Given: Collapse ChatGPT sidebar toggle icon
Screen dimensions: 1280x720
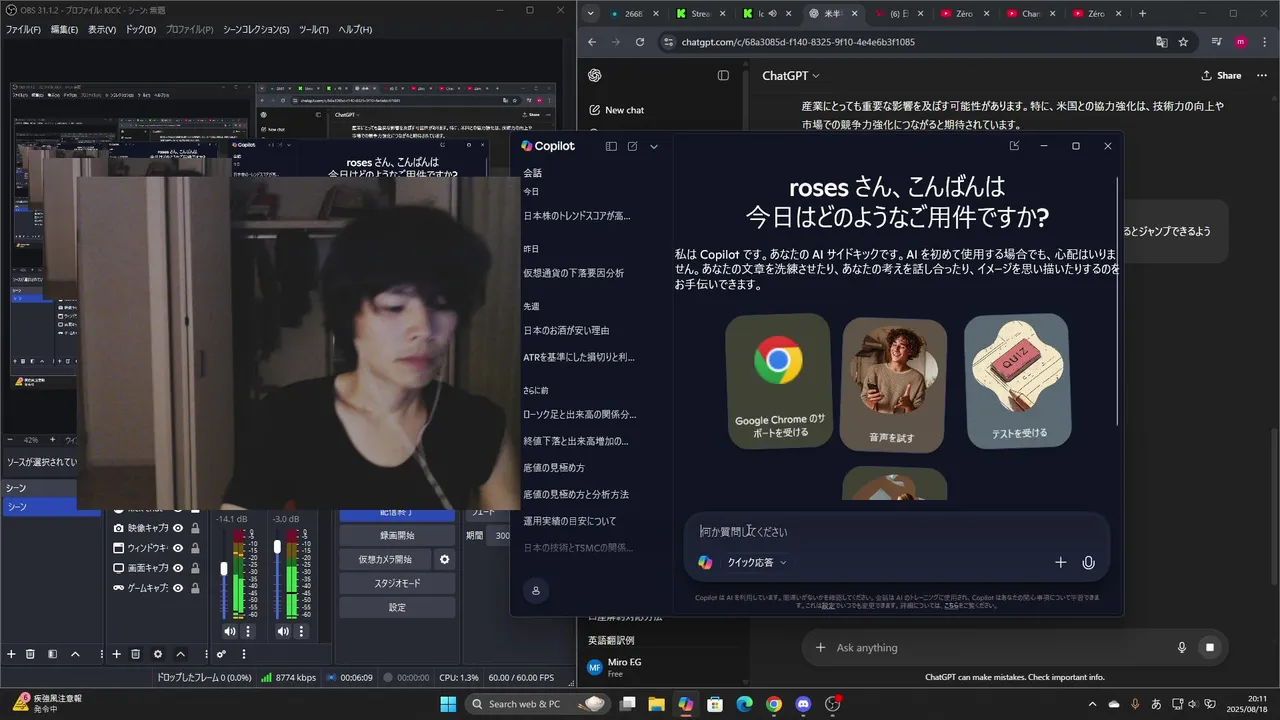Looking at the screenshot, I should 724,76.
